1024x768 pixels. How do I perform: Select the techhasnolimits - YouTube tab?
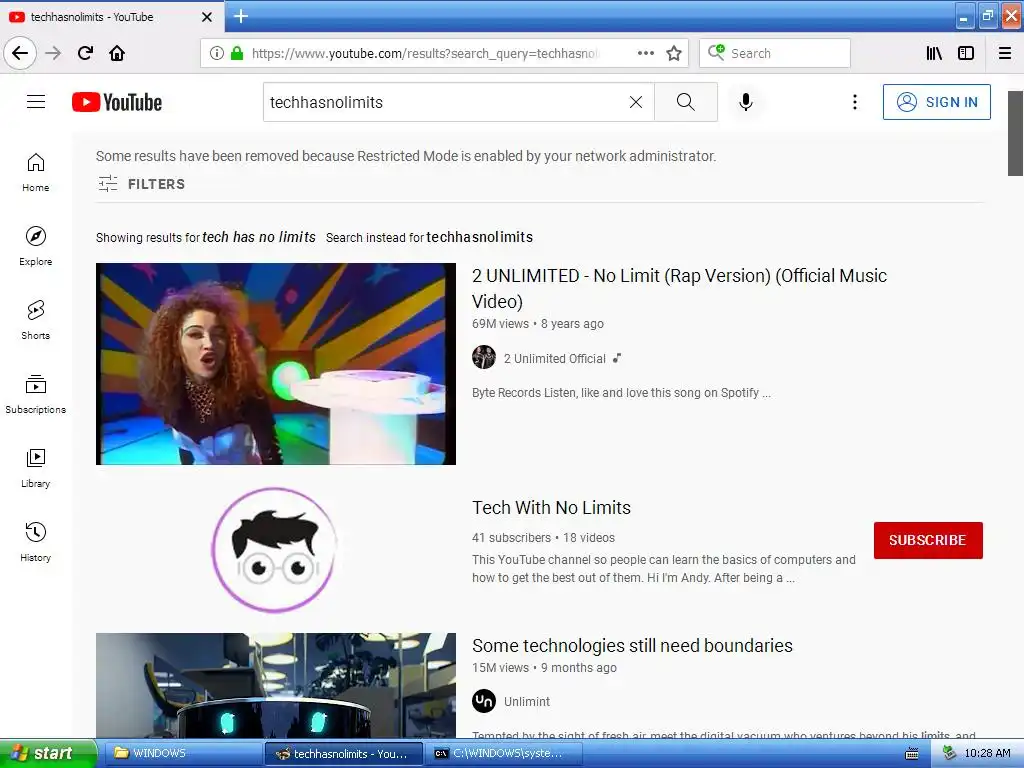click(111, 17)
